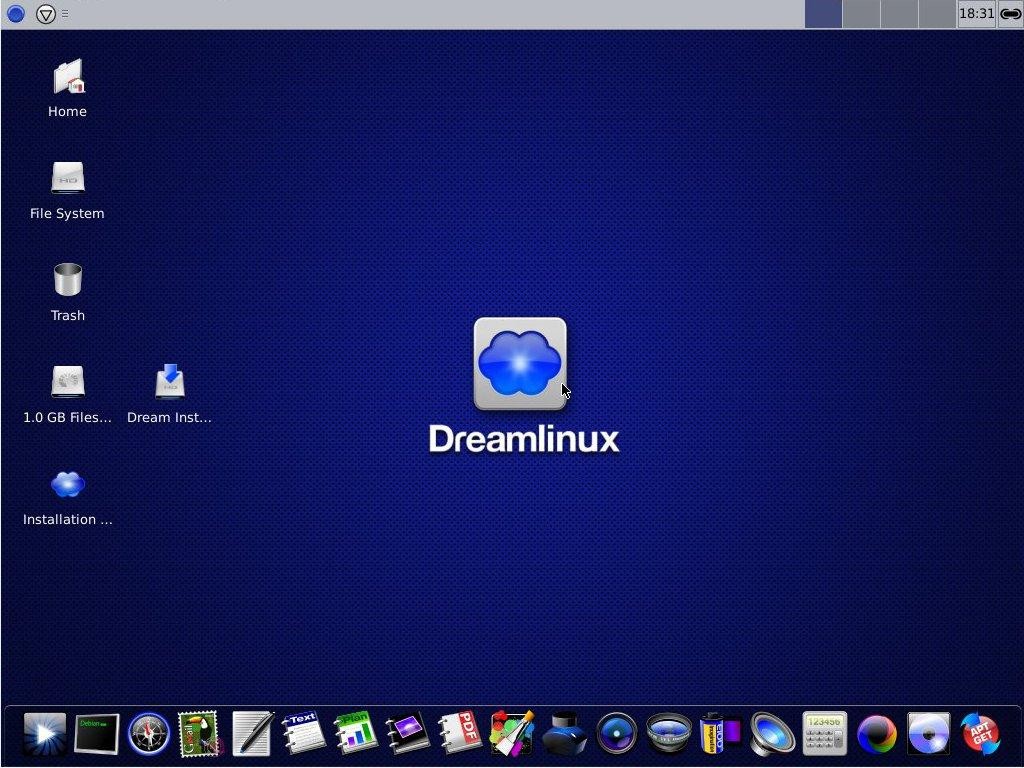Screen dimensions: 1024x768
Task: Launch the film roll dock icon
Action: point(720,734)
